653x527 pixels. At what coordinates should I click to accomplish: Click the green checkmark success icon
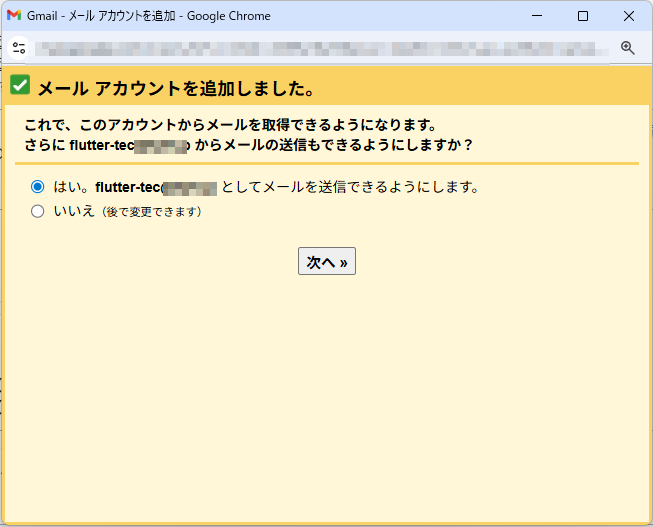pyautogui.click(x=20, y=86)
